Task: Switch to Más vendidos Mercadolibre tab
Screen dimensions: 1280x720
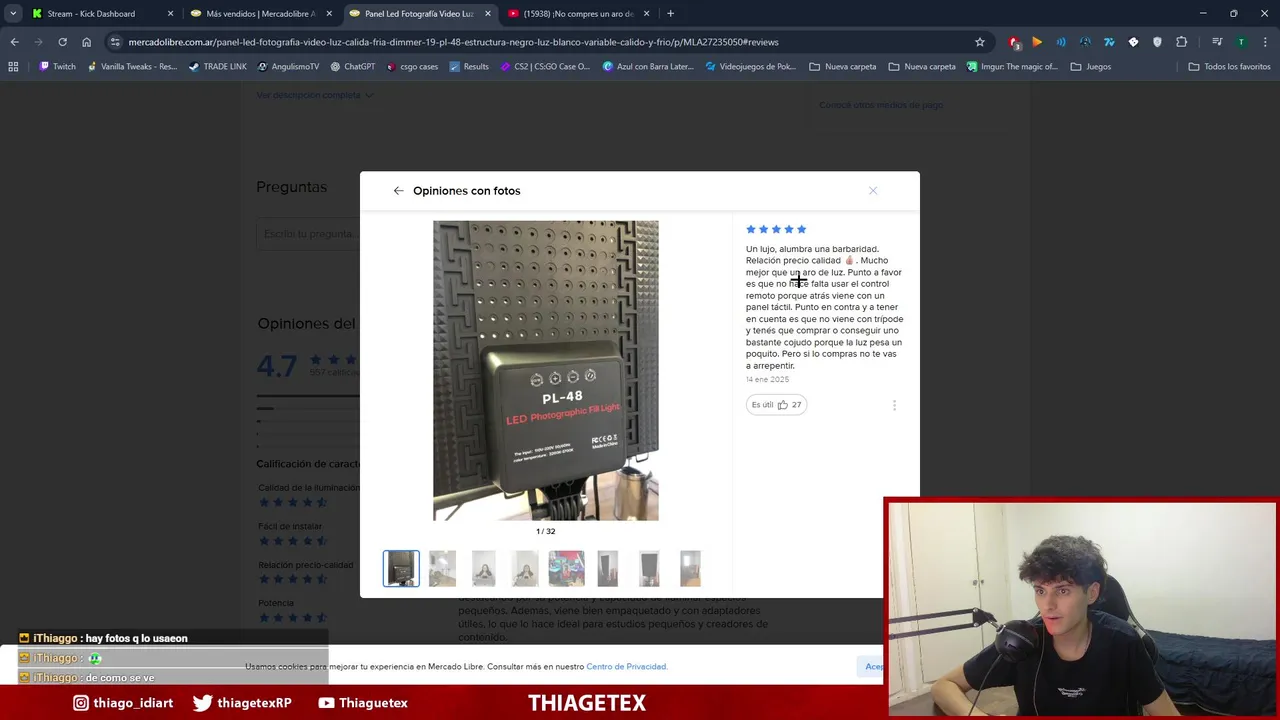Action: pyautogui.click(x=260, y=14)
